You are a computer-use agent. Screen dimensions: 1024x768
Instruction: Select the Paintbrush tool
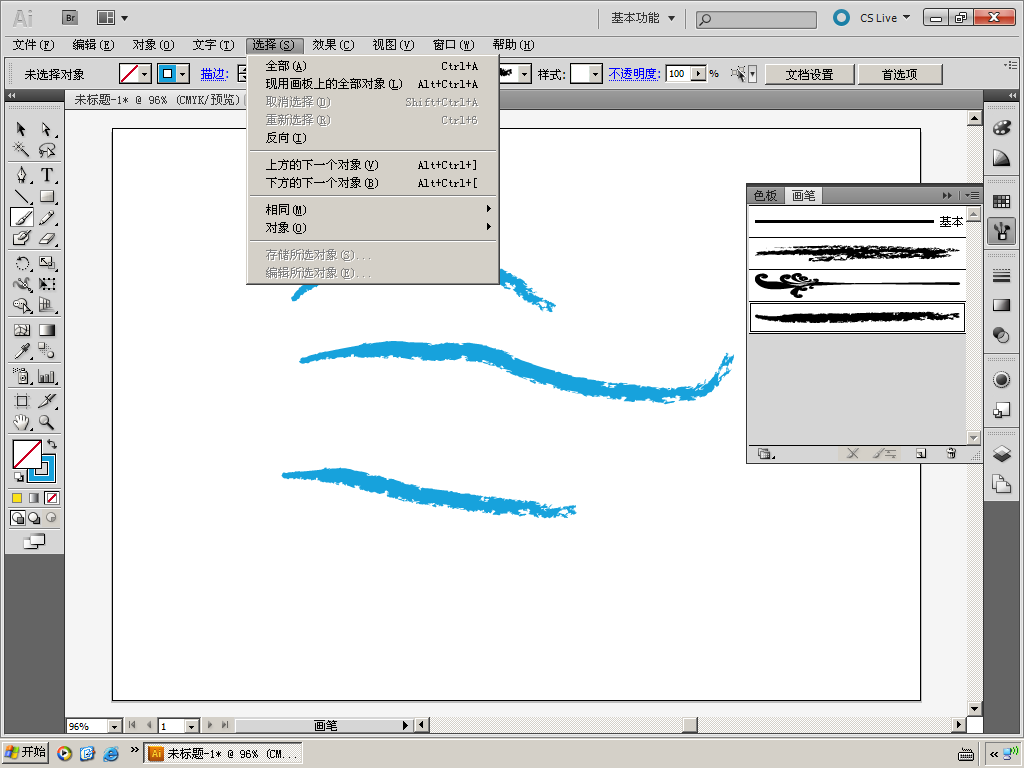pyautogui.click(x=21, y=217)
